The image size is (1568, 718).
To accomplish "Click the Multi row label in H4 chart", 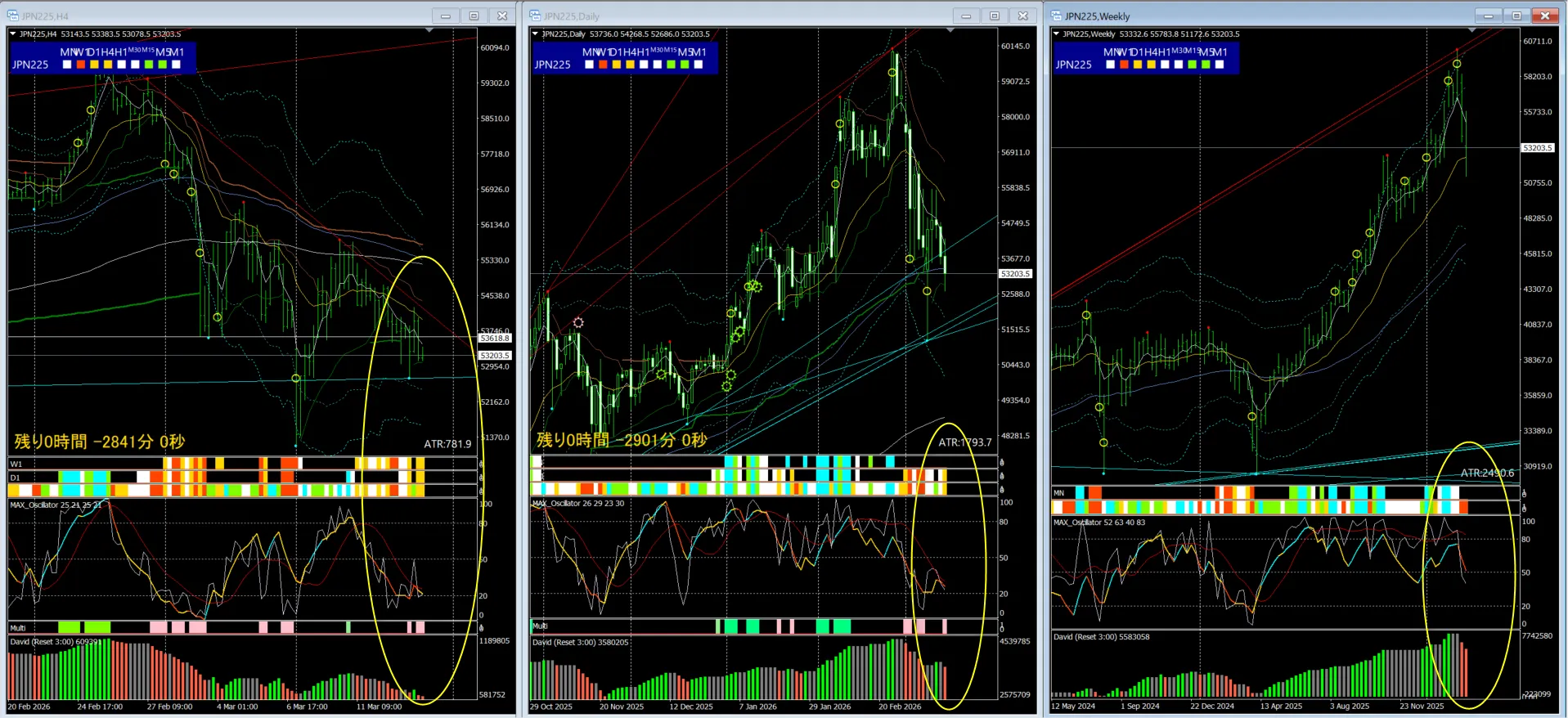I will point(18,627).
